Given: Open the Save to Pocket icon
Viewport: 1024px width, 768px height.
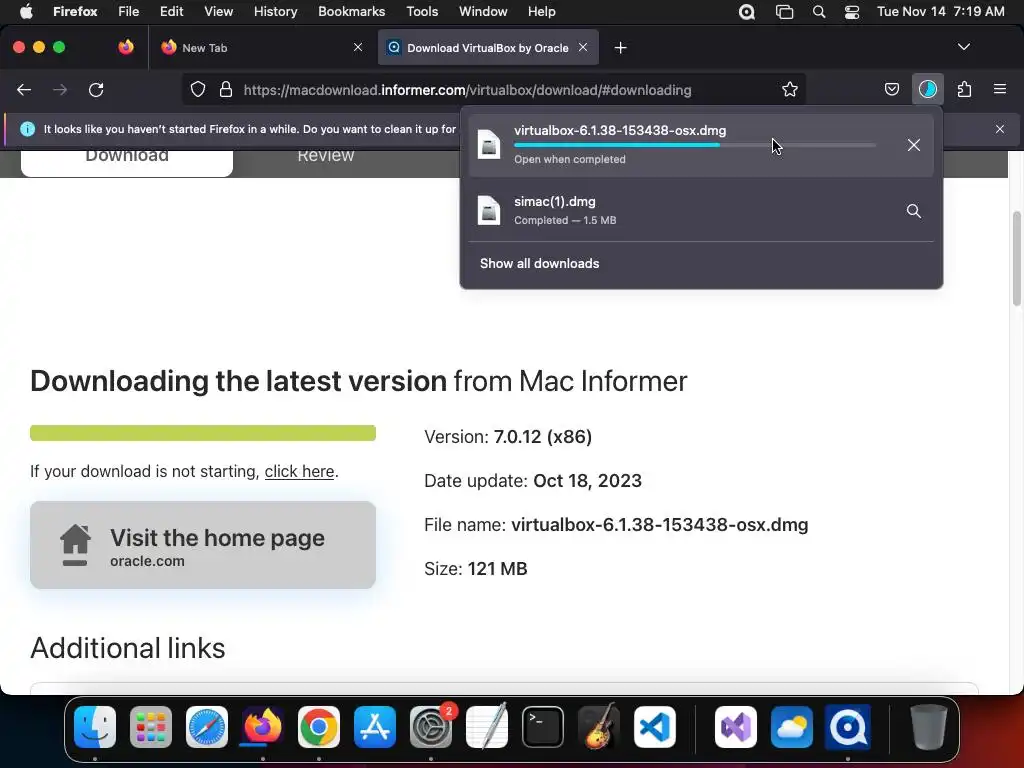Looking at the screenshot, I should [891, 89].
